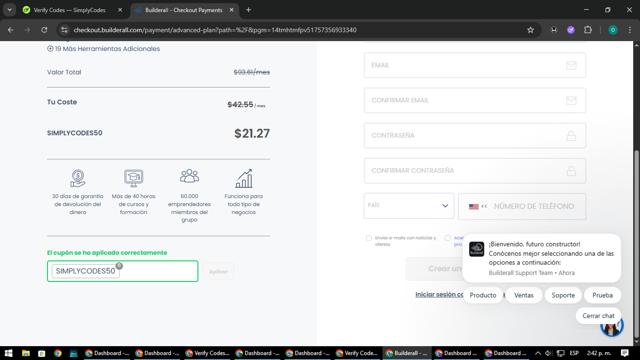Click the SIMPLYCODES50 label above the divider
This screenshot has height=360, width=640.
75,133
